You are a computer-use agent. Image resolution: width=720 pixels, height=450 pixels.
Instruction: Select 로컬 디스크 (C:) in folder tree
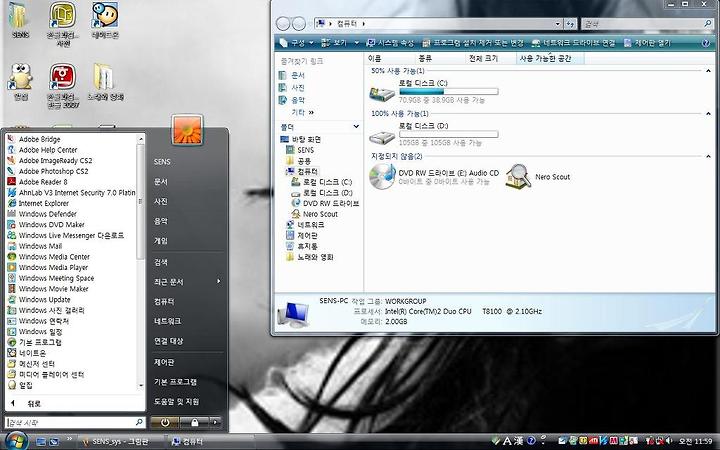pos(322,182)
